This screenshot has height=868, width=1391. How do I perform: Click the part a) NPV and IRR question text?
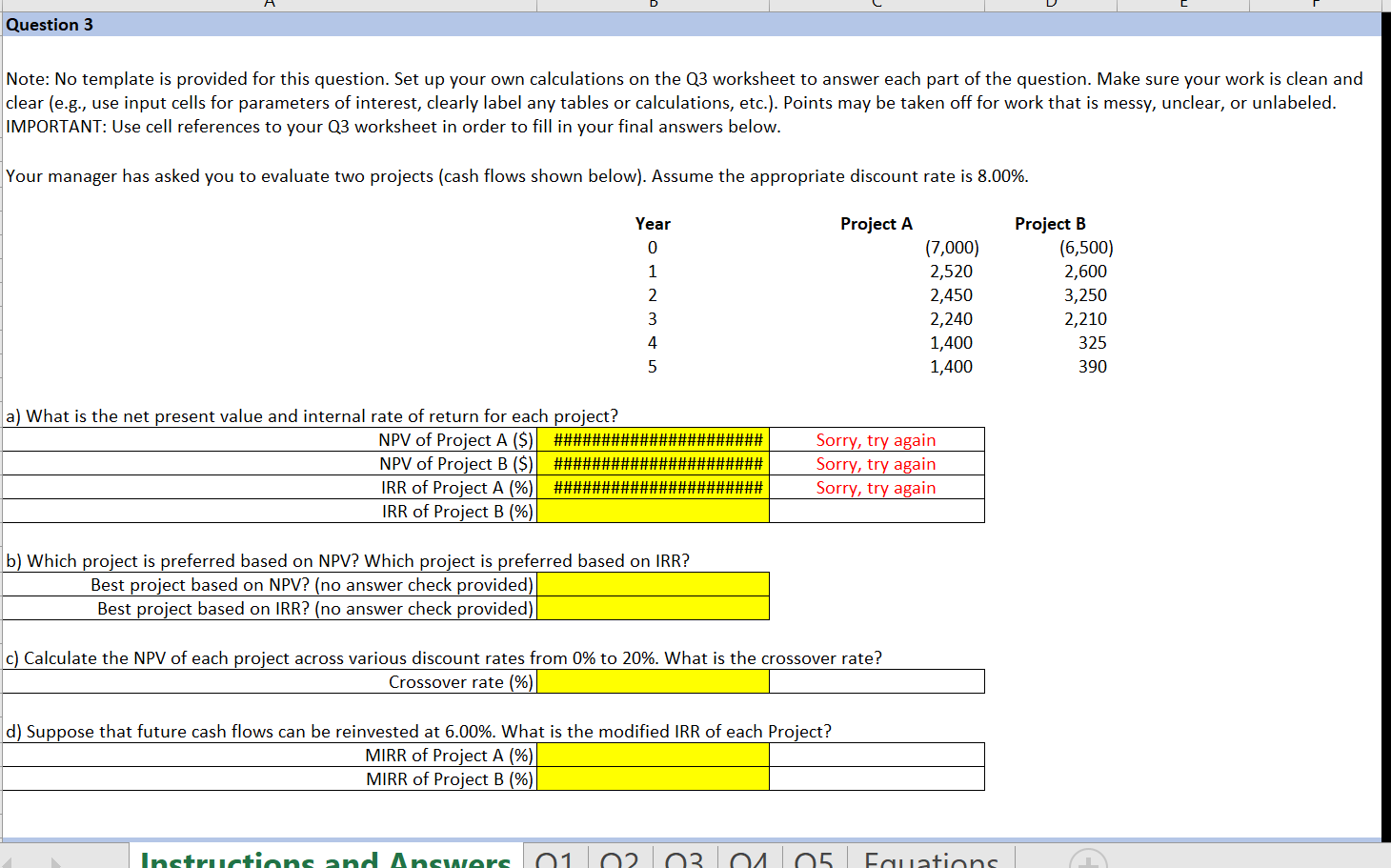[x=312, y=416]
